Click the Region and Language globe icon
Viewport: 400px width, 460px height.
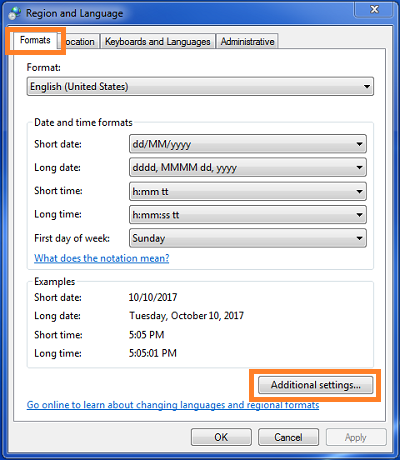point(15,13)
